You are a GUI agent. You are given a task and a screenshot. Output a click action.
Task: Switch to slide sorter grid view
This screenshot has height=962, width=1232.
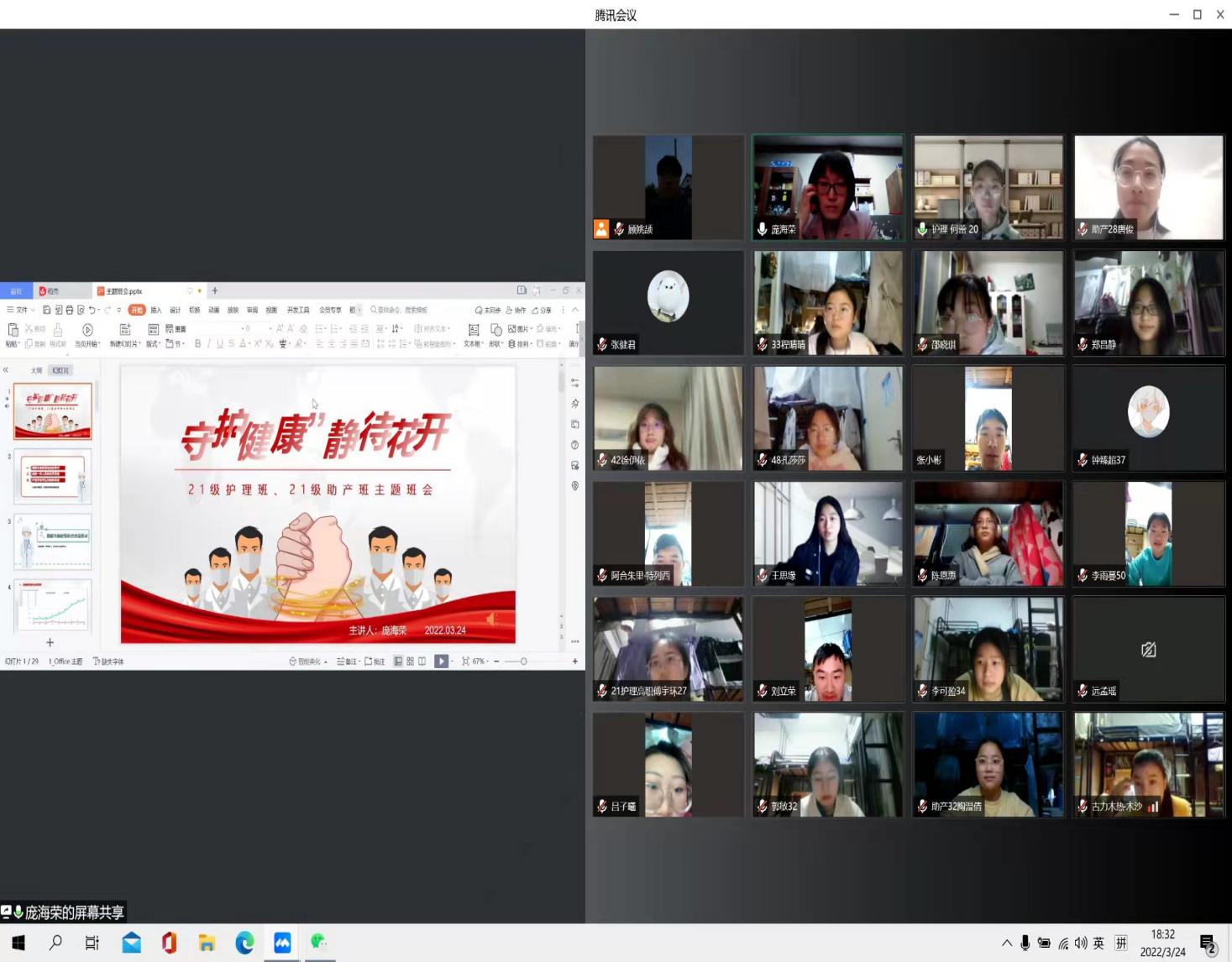[410, 661]
